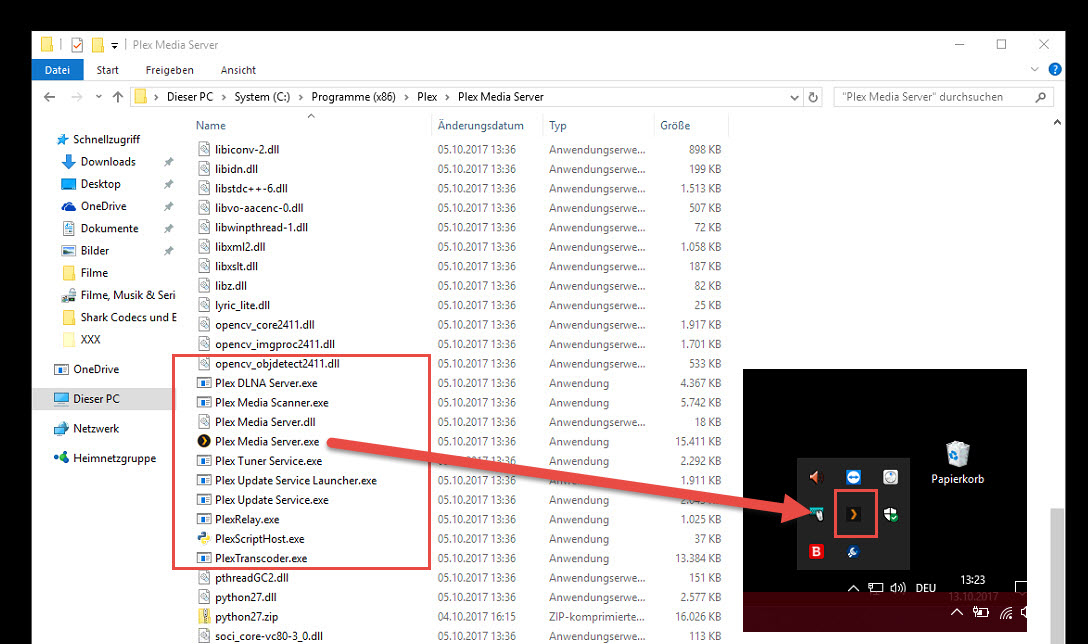This screenshot has height=644, width=1088.
Task: Sort by the Größe column header
Action: point(675,126)
